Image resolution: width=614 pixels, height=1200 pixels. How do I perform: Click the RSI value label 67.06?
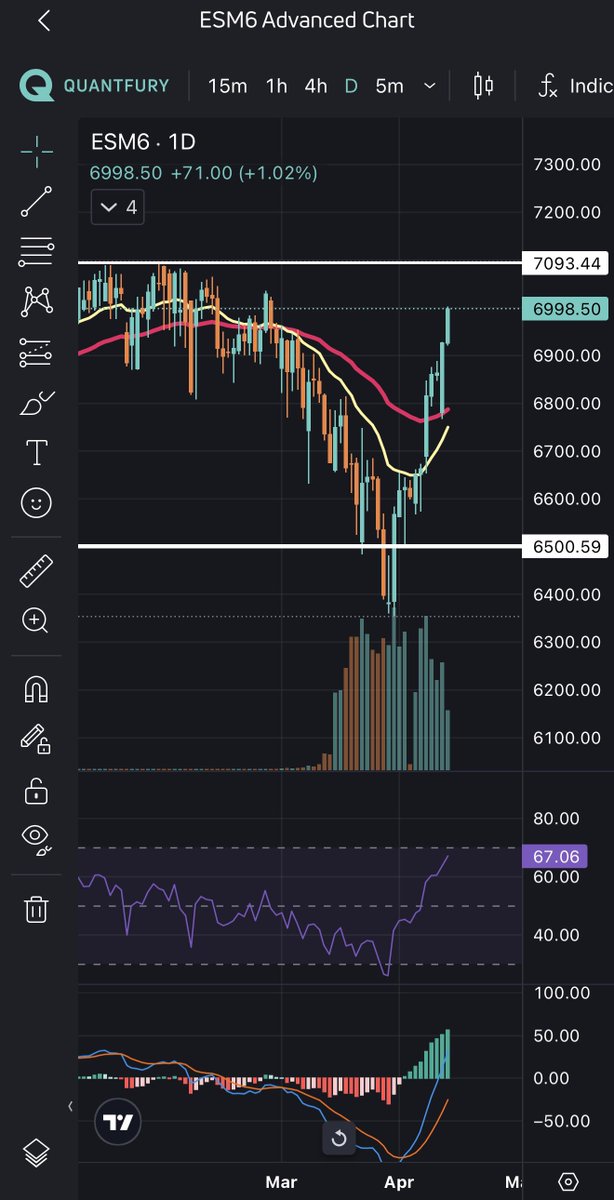[555, 856]
